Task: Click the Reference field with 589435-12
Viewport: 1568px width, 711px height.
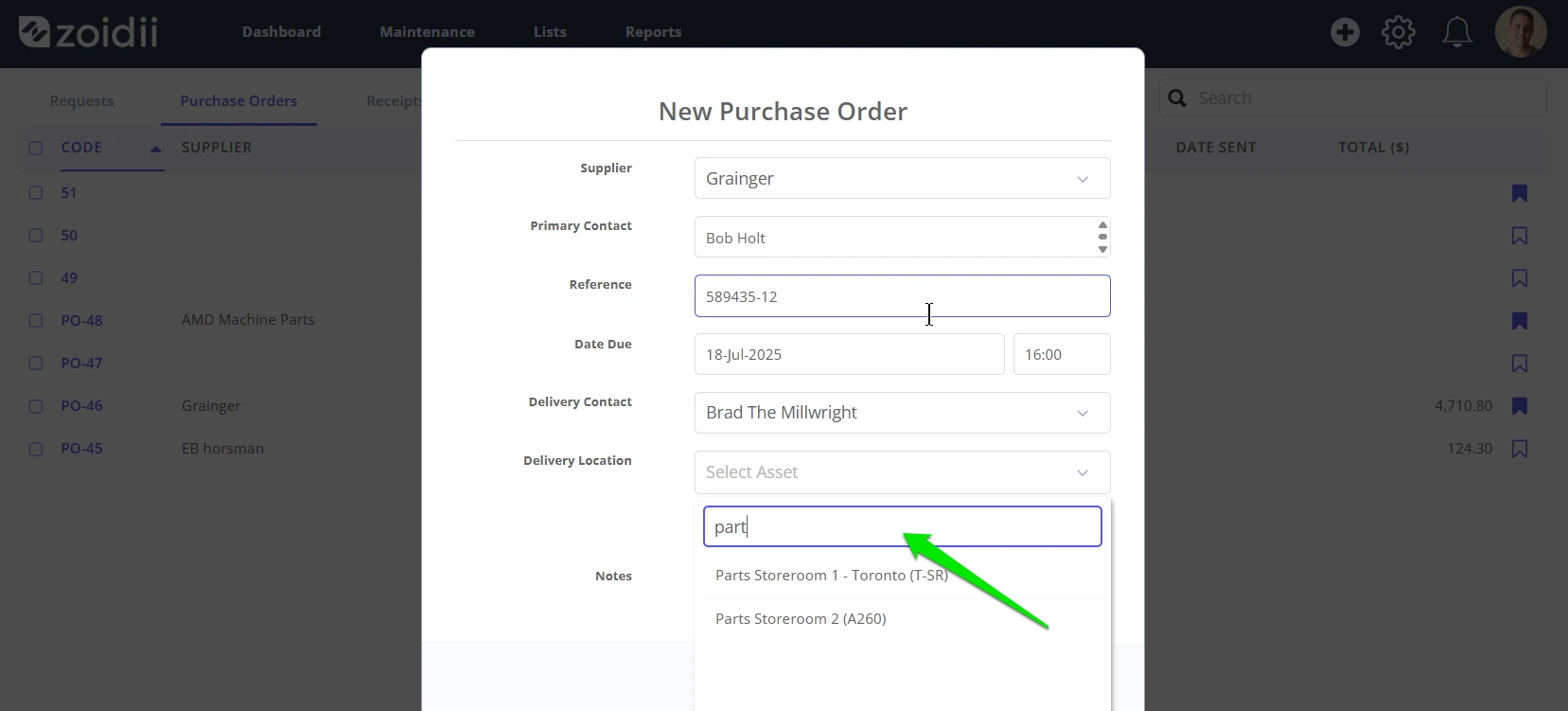Action: coord(902,295)
